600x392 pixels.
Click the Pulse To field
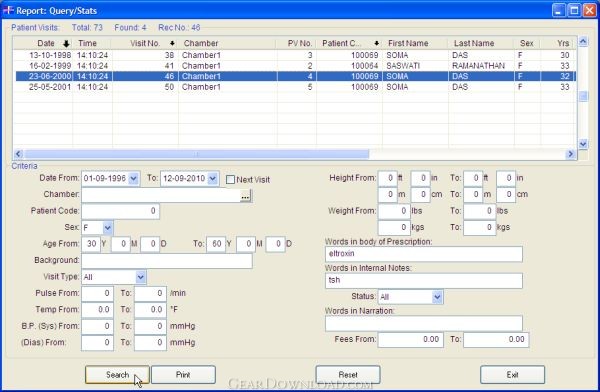click(x=150, y=294)
